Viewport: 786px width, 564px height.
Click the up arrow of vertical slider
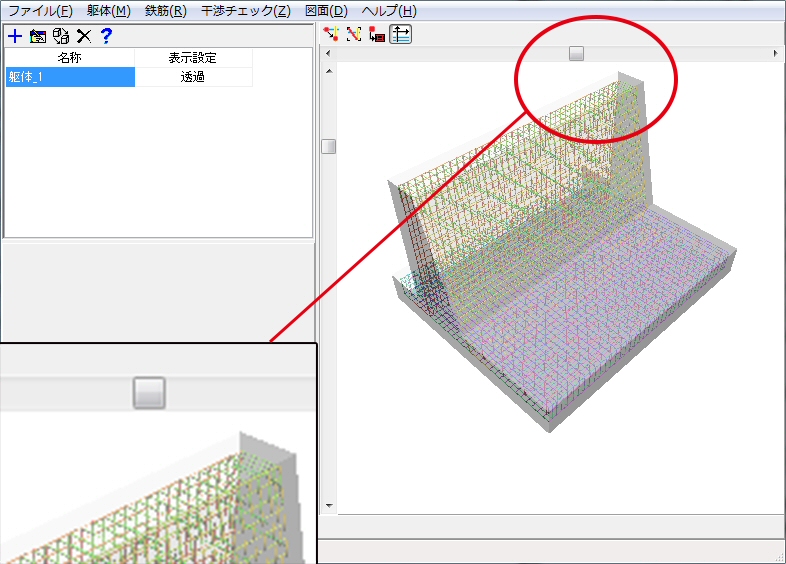329,71
